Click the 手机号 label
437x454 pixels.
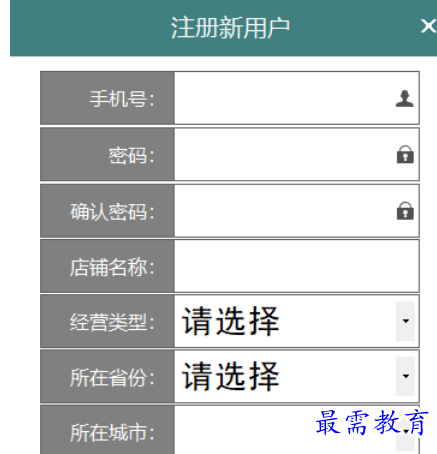pos(122,99)
